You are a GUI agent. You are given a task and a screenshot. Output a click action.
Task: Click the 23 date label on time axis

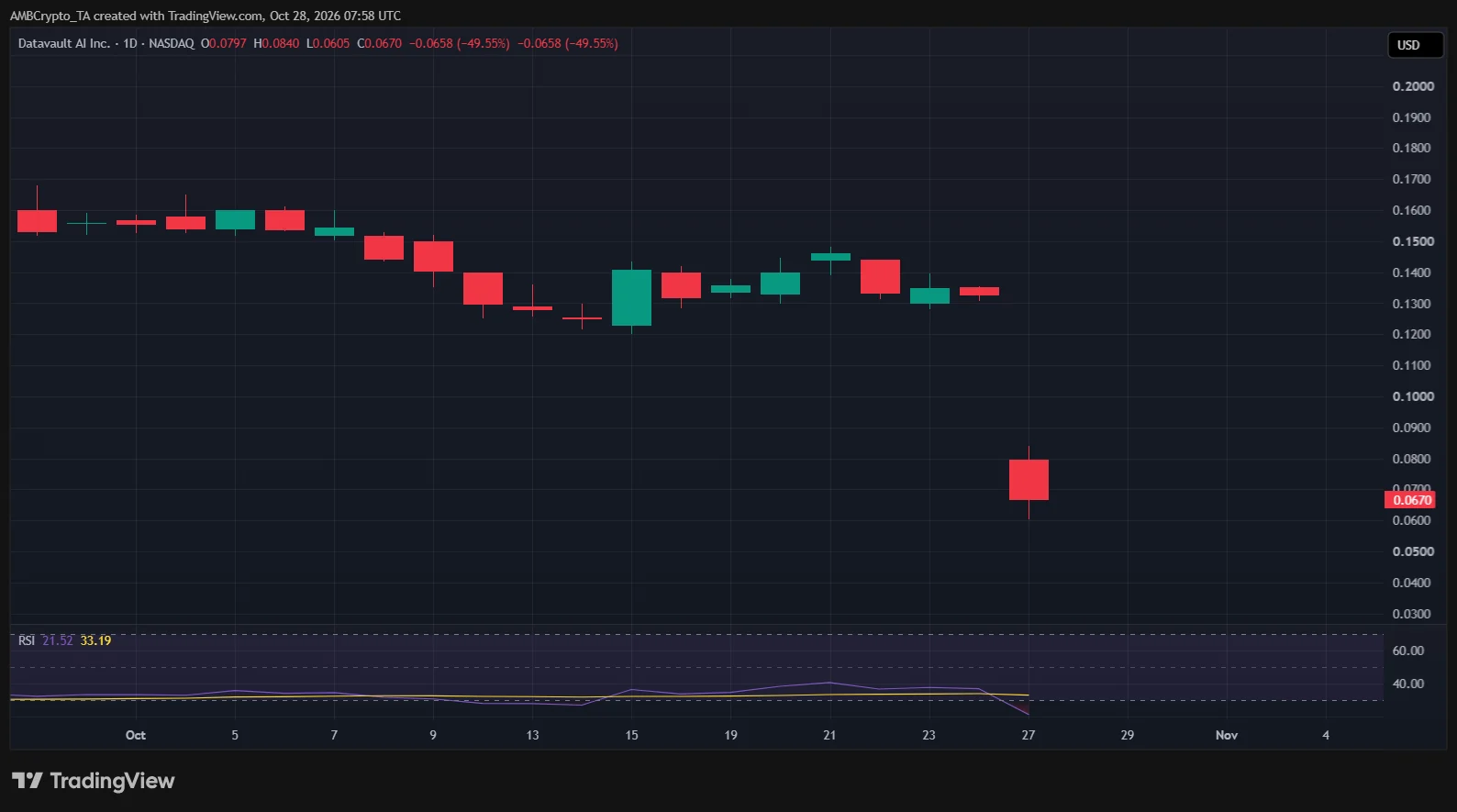929,735
